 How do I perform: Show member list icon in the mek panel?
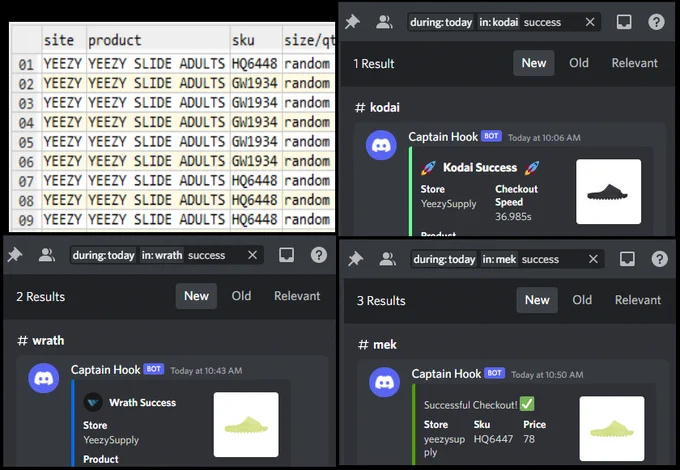(x=387, y=259)
